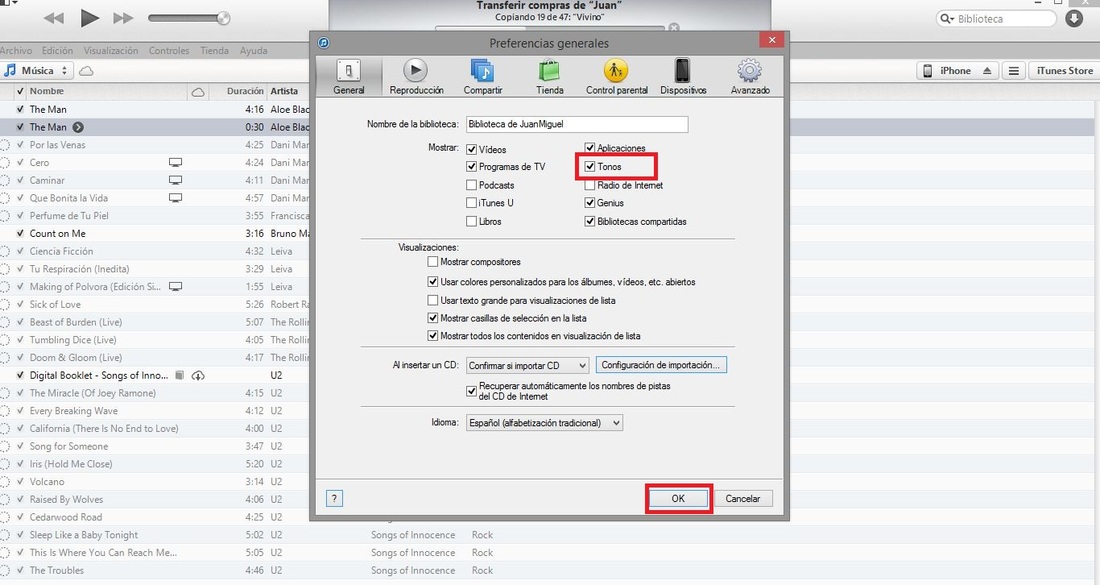
Task: Enable the Radio de Internet checkbox
Action: 590,185
